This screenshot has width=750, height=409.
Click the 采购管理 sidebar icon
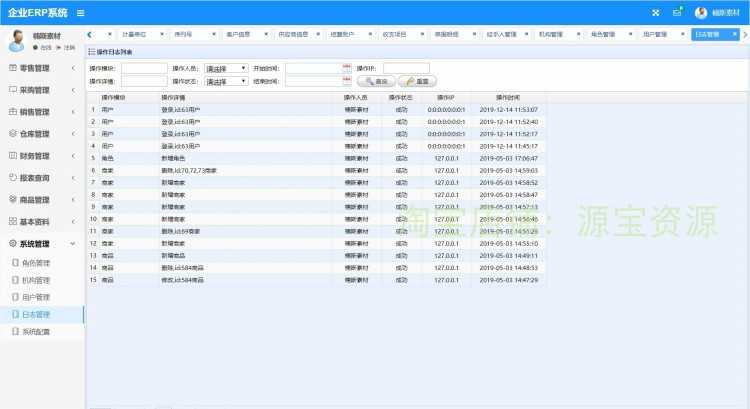point(13,90)
